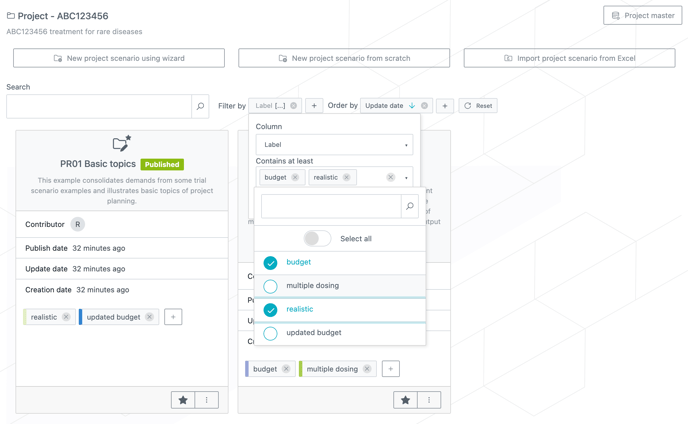Image resolution: width=688 pixels, height=424 pixels.
Task: Add a new label to PR01 card
Action: point(173,317)
